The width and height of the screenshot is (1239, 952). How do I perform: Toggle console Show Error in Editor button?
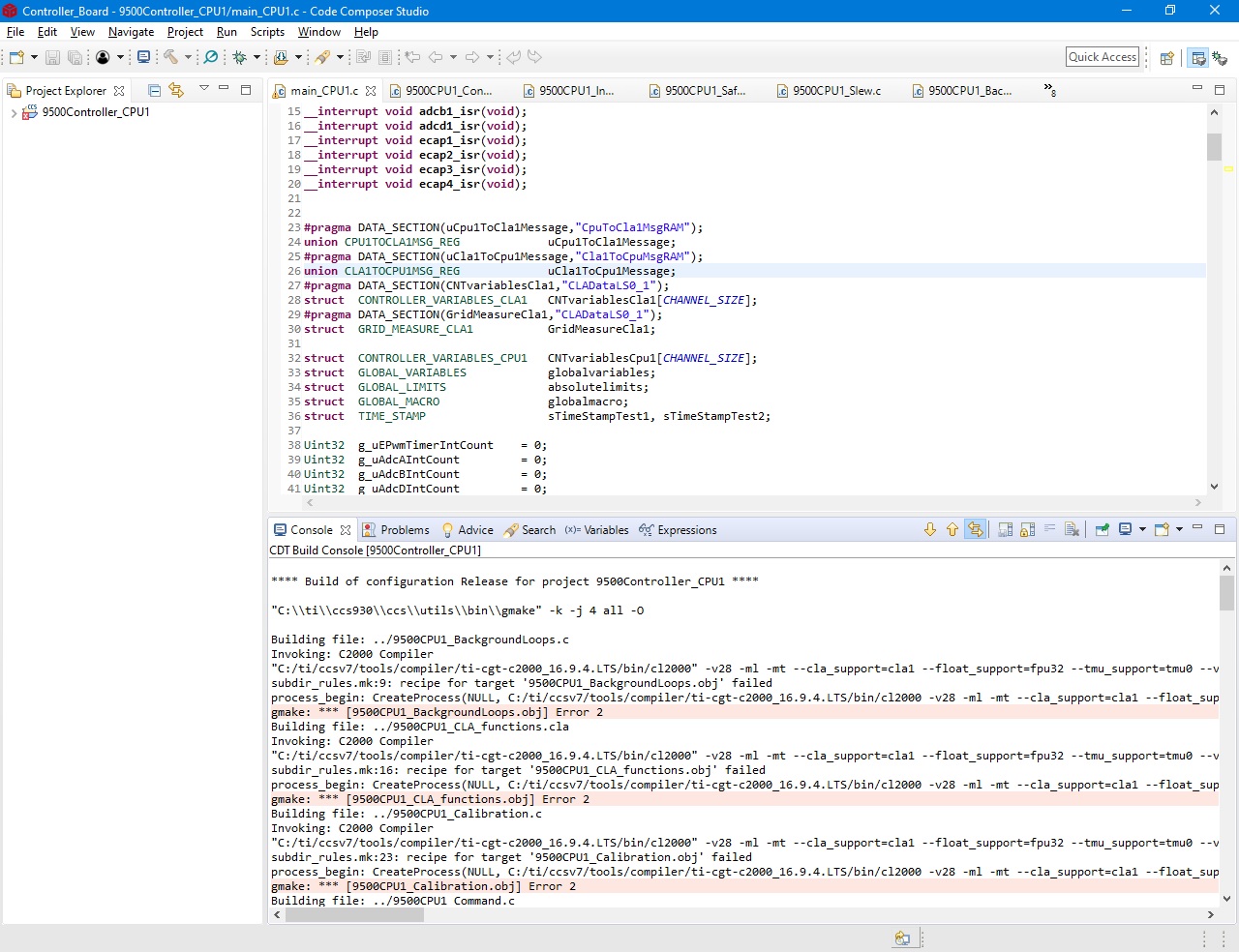pyautogui.click(x=976, y=529)
